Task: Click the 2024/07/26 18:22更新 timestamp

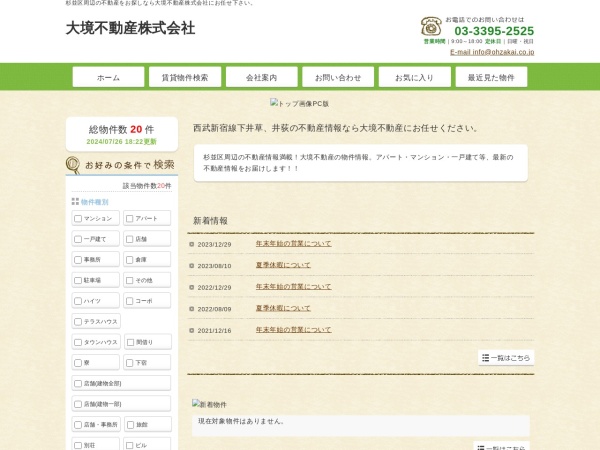Action: pyautogui.click(x=121, y=142)
